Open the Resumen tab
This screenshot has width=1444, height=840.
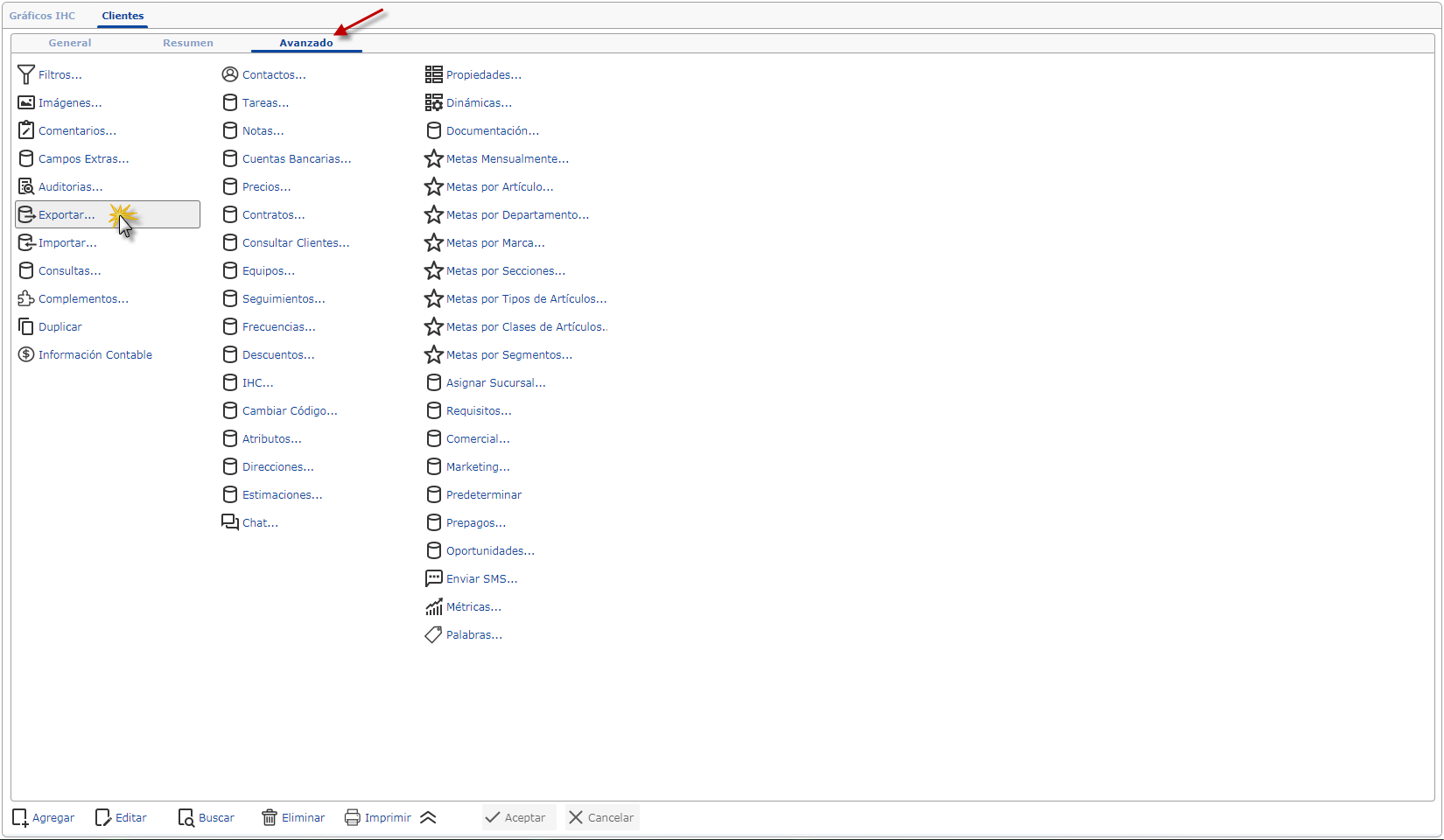click(x=188, y=43)
